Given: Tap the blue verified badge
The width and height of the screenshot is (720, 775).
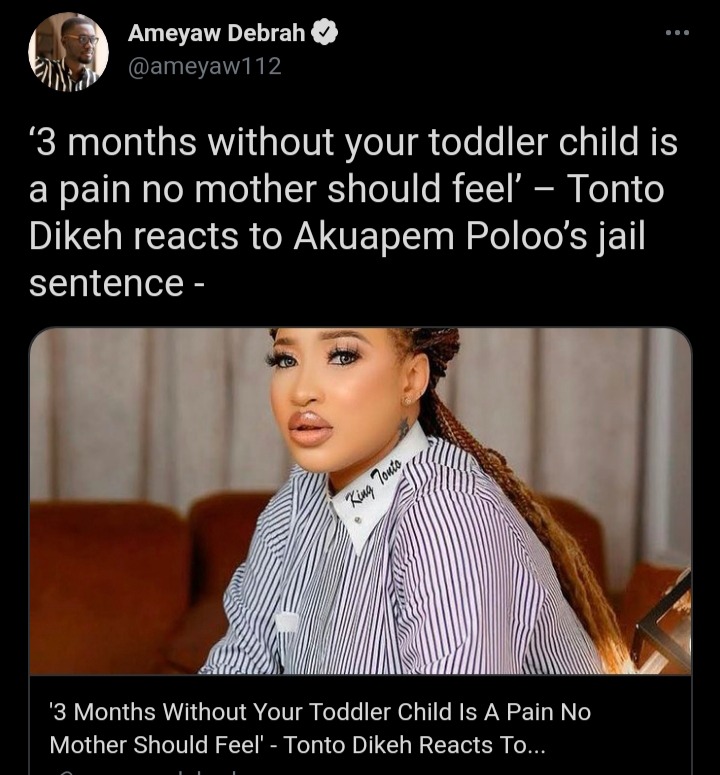Looking at the screenshot, I should click(x=324, y=33).
